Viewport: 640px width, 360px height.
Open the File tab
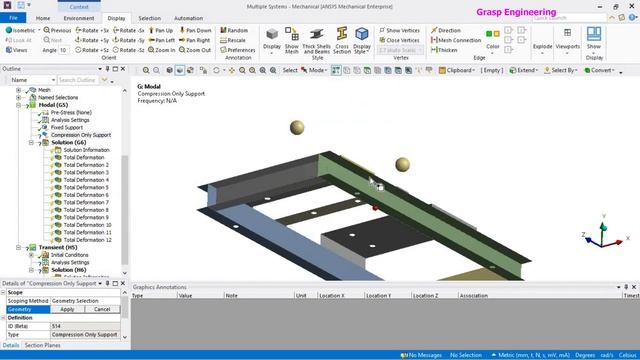point(13,18)
